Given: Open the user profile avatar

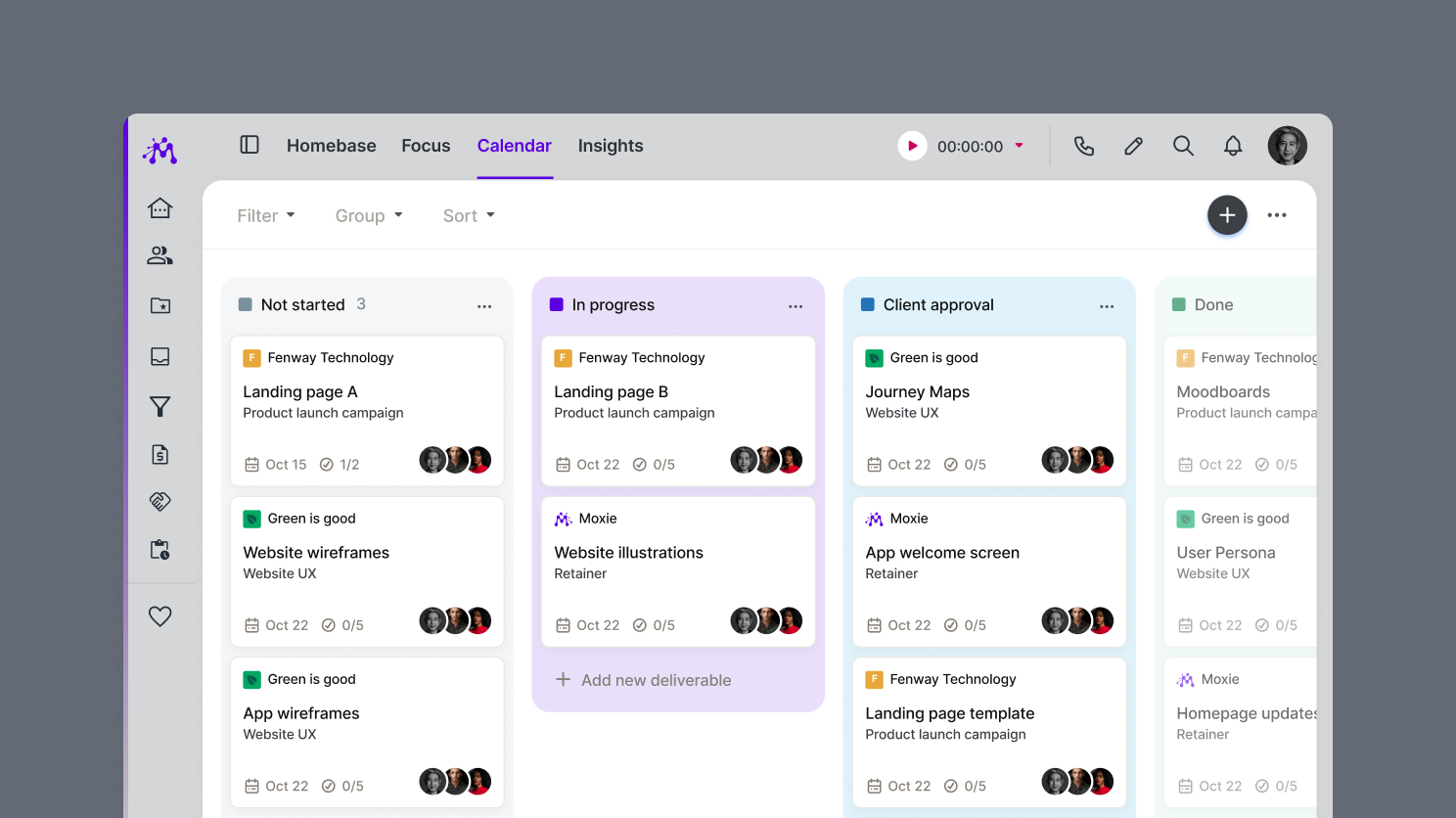Looking at the screenshot, I should point(1288,146).
